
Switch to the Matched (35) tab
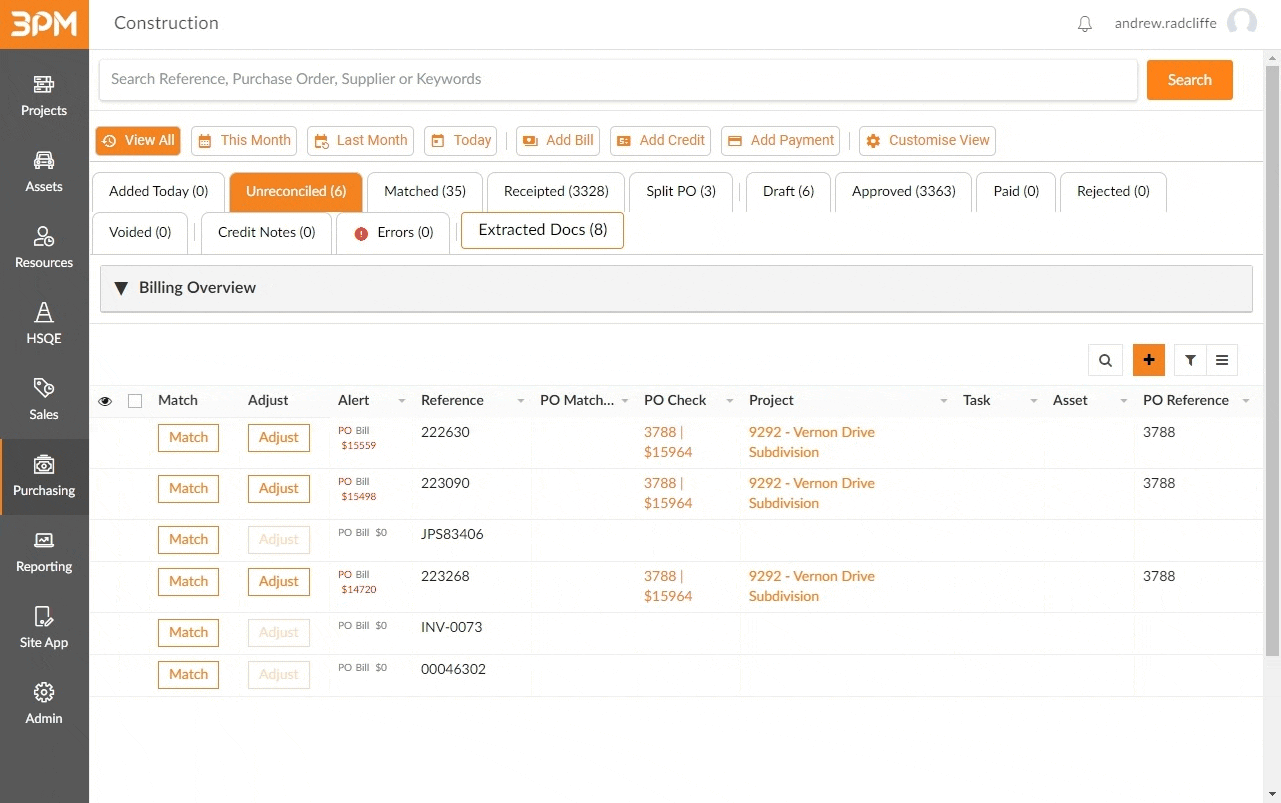425,191
